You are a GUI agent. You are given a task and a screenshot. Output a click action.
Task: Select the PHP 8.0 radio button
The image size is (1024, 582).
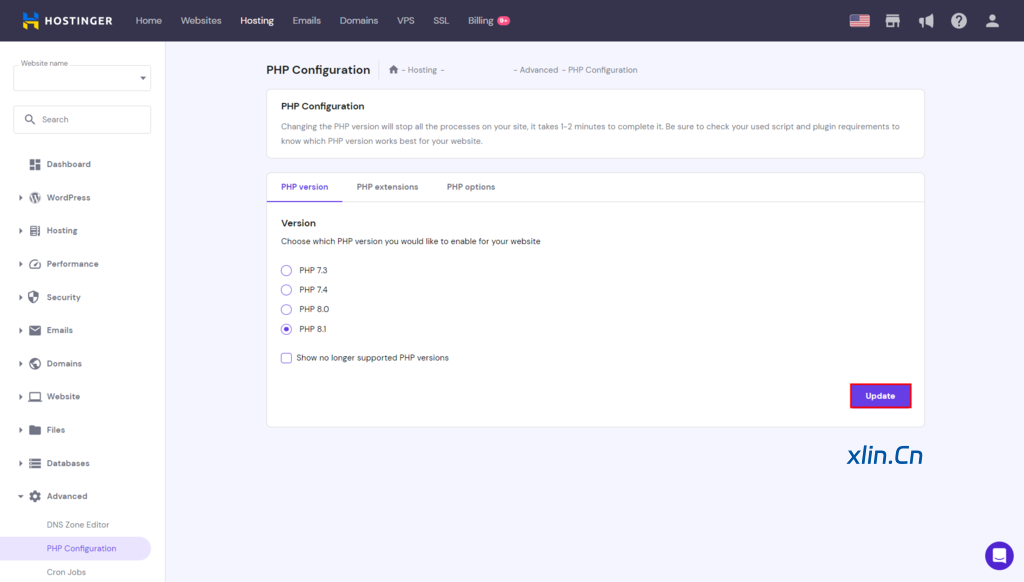[x=287, y=310]
